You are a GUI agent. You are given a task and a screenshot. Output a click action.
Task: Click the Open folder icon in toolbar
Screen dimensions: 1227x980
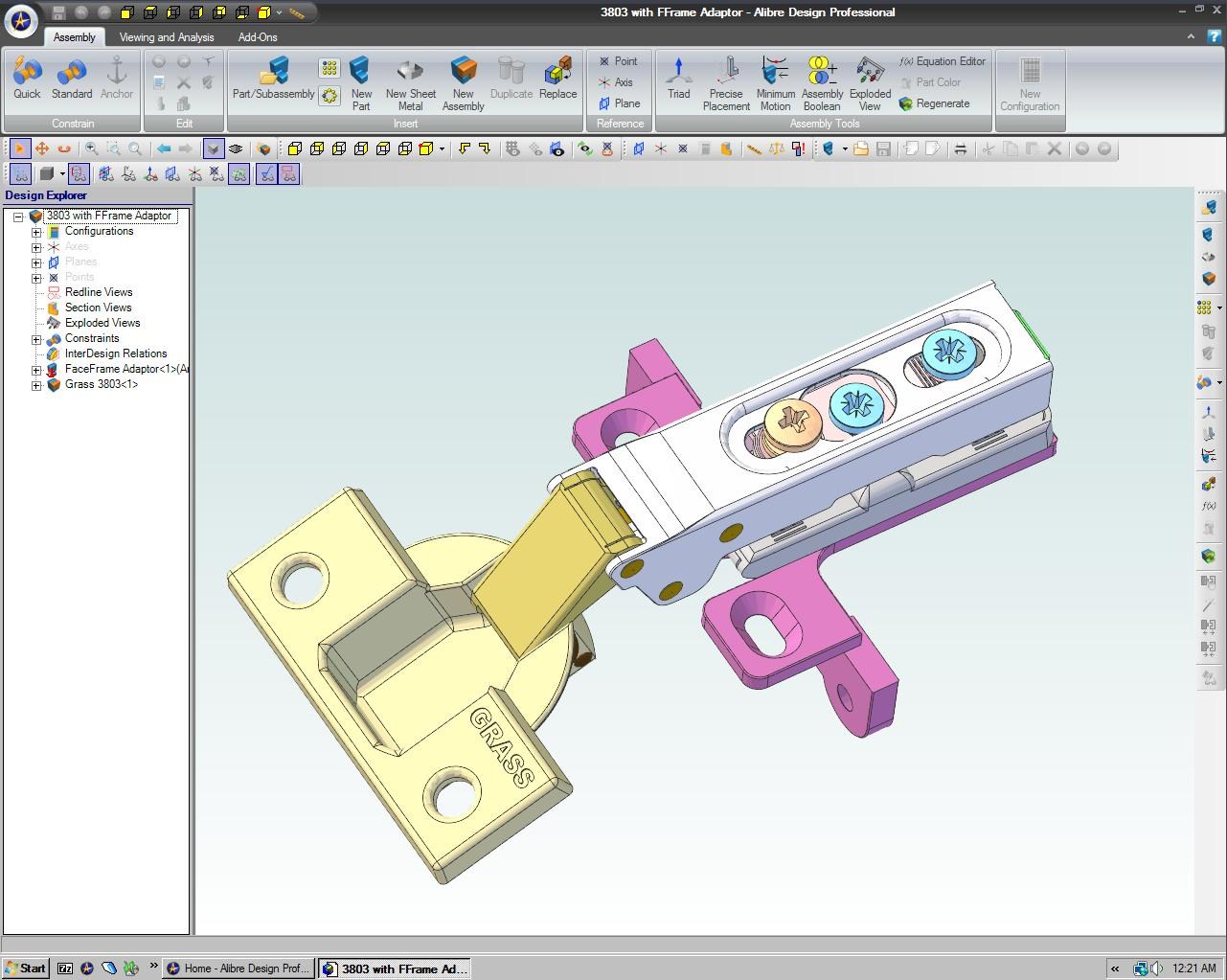[861, 148]
